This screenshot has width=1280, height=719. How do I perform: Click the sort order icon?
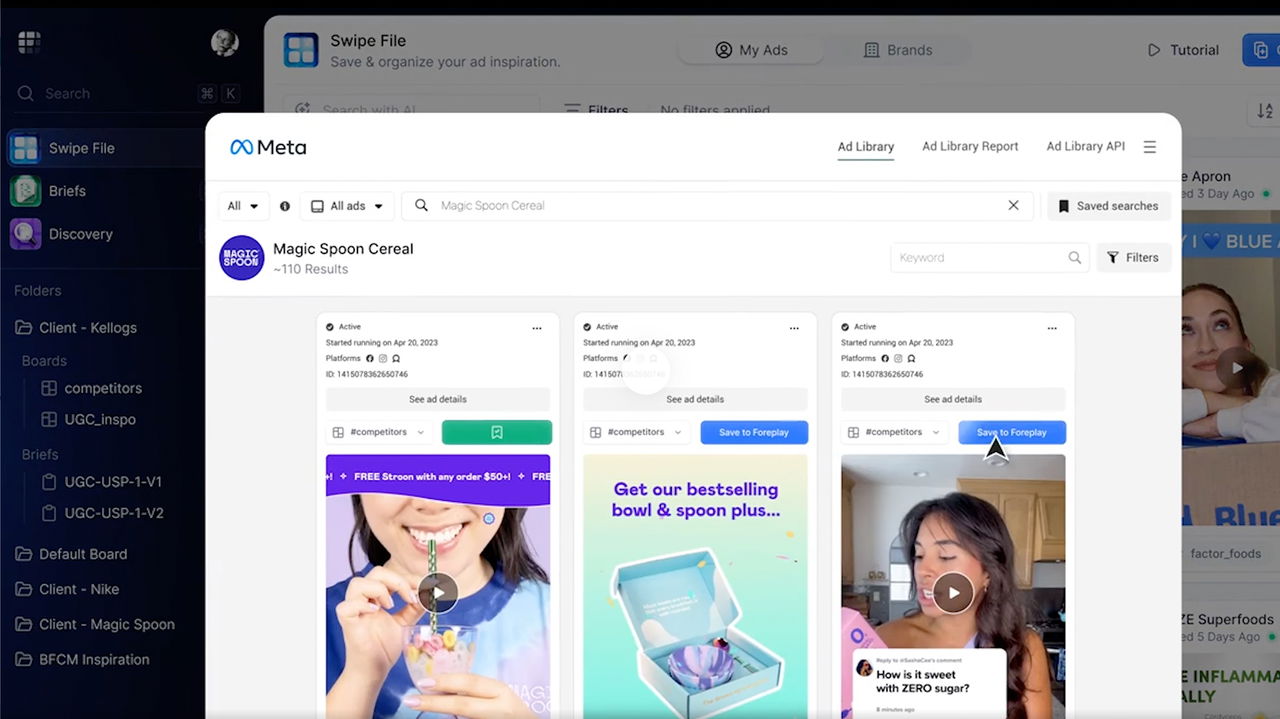tap(1265, 110)
